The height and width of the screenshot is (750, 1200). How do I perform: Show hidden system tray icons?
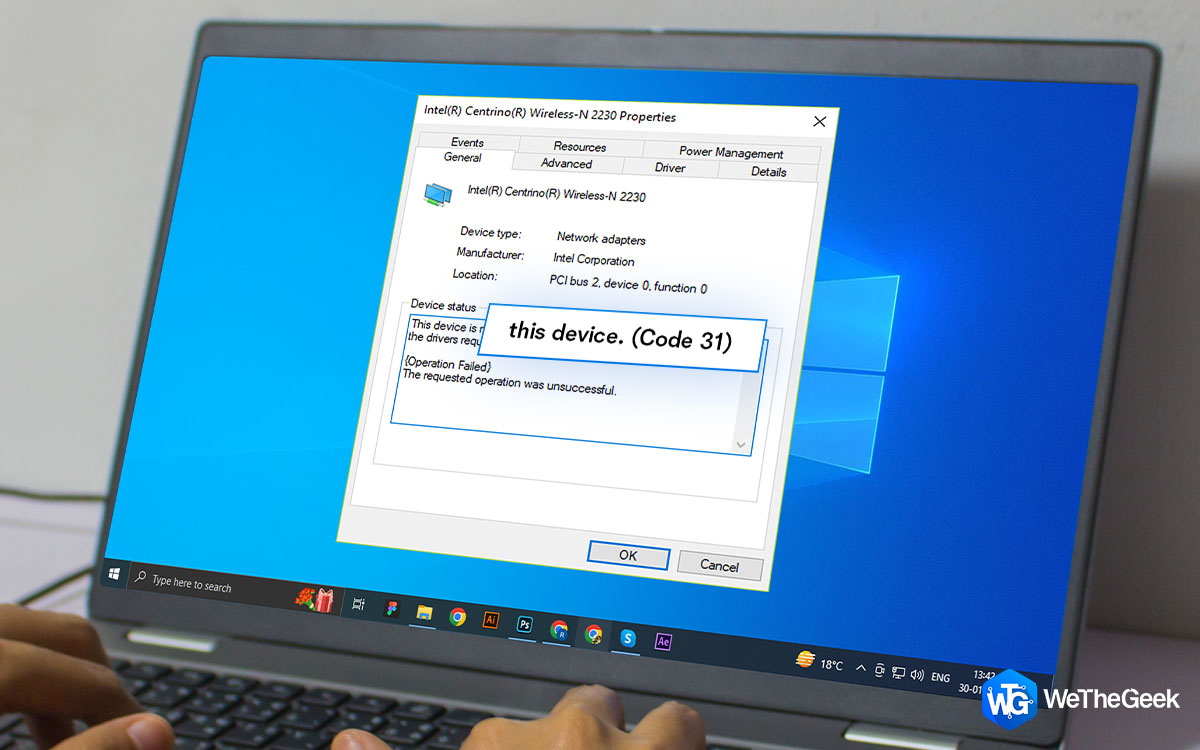861,668
